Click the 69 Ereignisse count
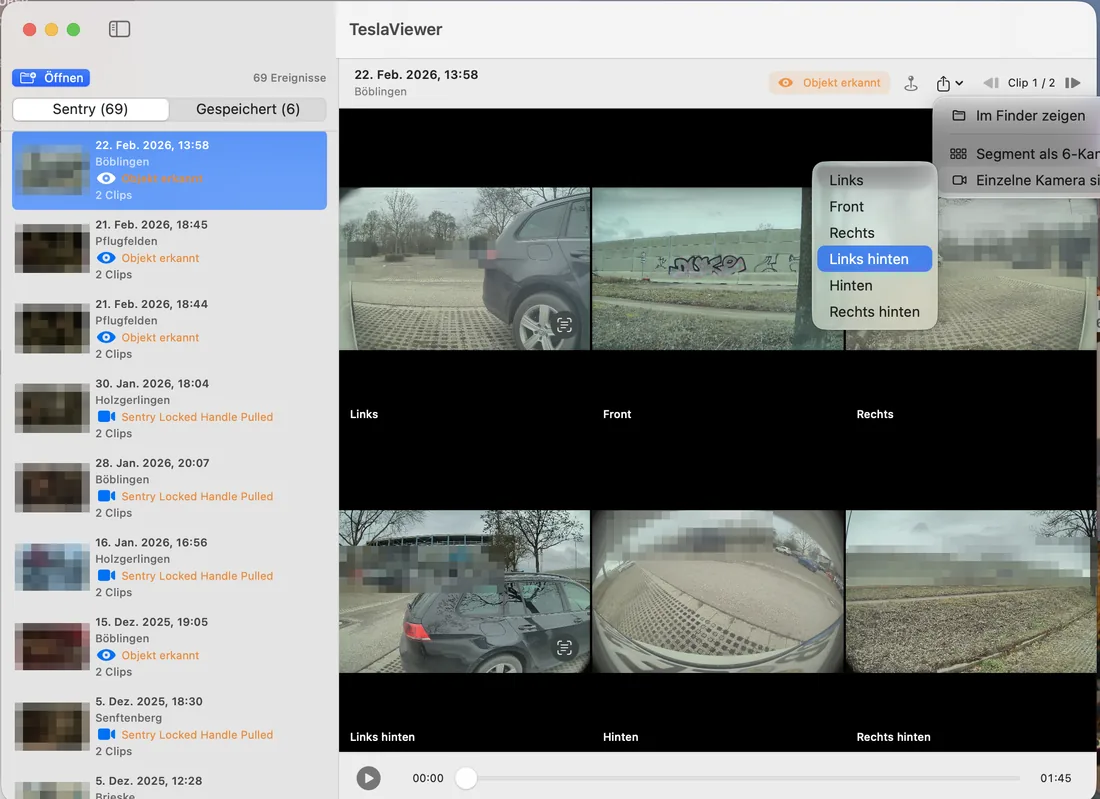1100x799 pixels. click(x=289, y=78)
